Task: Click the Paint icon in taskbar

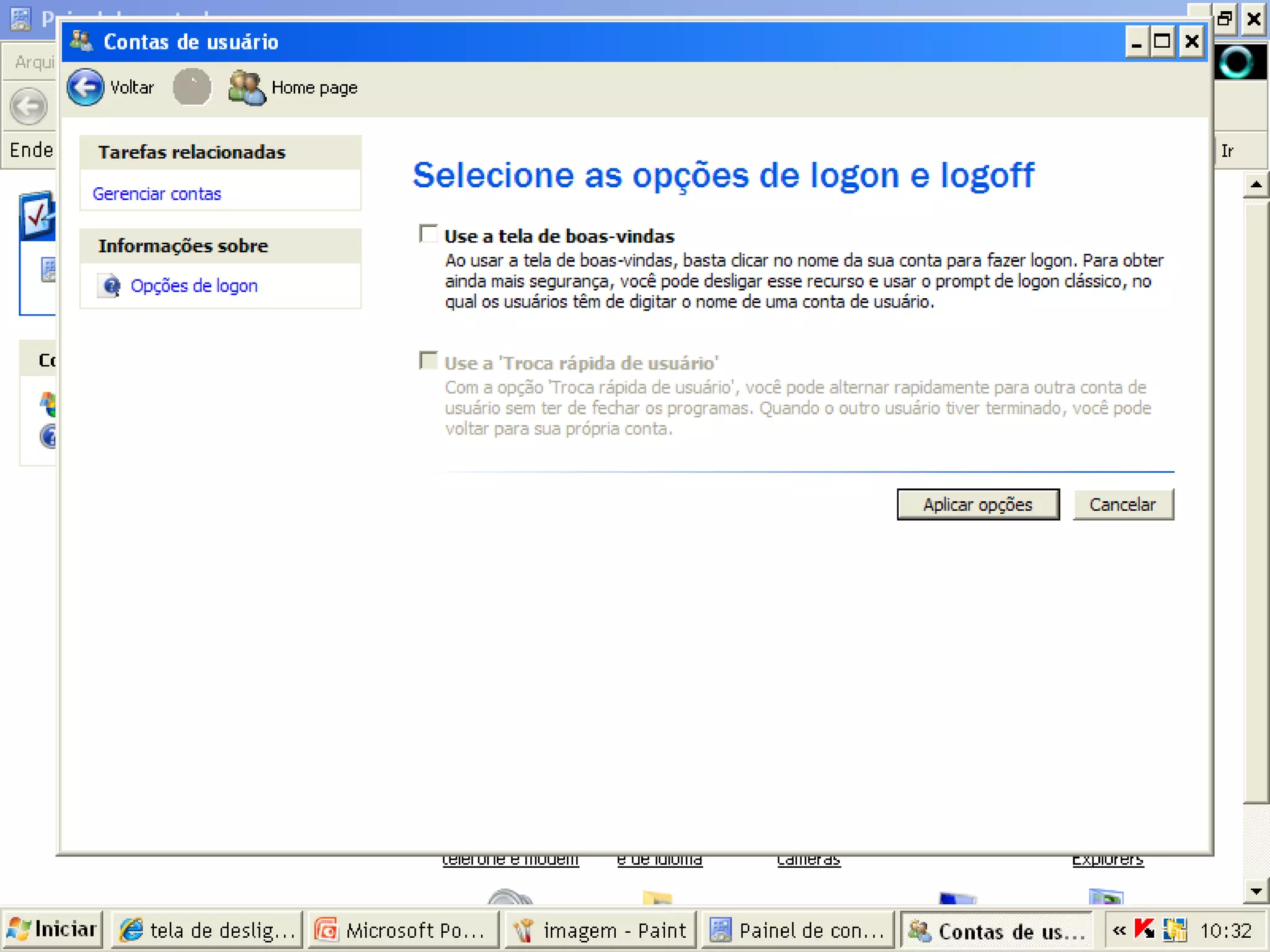Action: 523,930
